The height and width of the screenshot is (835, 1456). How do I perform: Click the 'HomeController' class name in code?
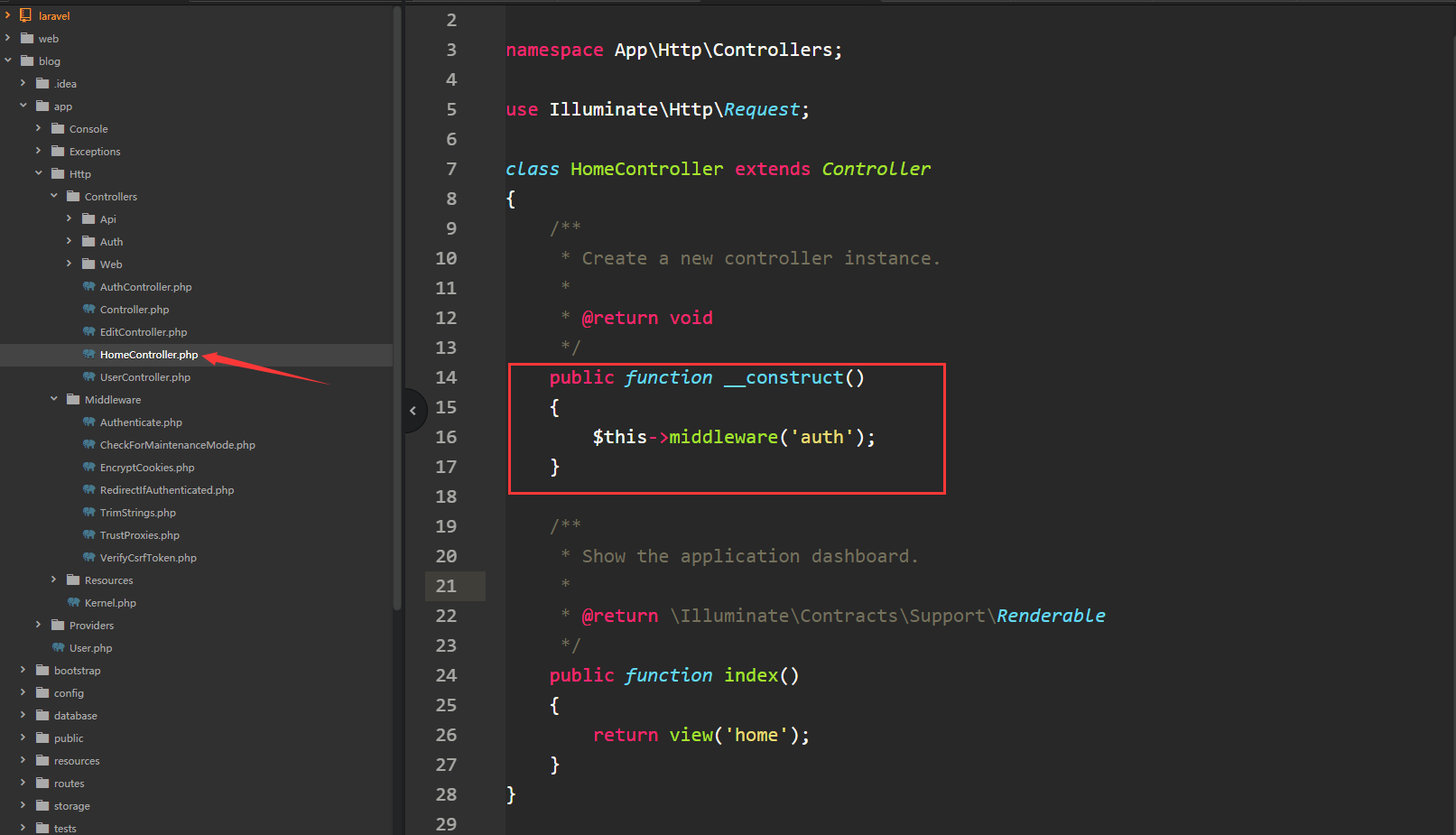646,169
